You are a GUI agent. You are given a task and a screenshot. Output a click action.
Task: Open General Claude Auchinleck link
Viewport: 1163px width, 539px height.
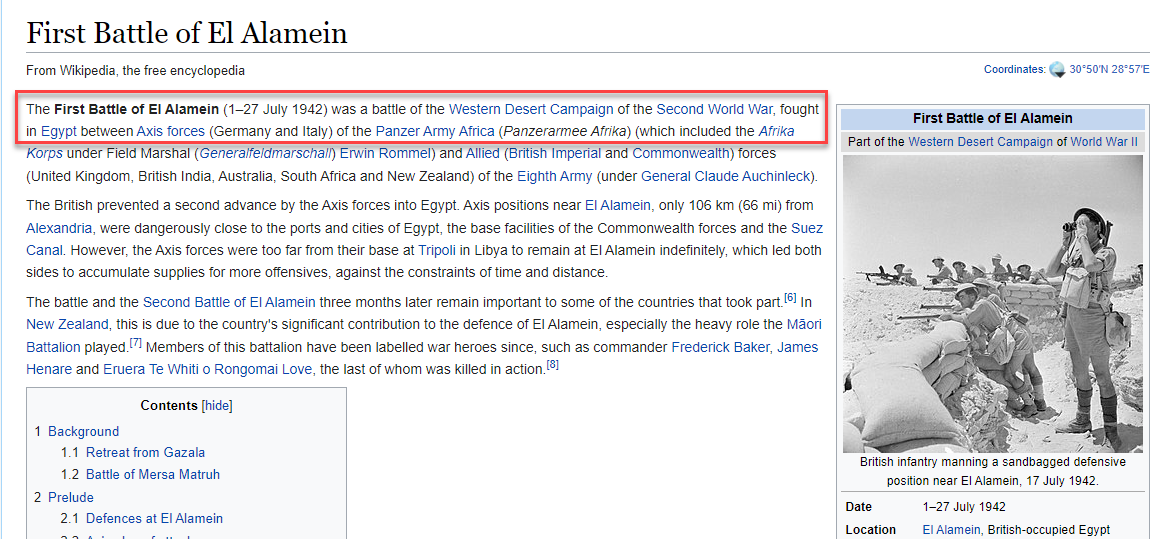[727, 177]
